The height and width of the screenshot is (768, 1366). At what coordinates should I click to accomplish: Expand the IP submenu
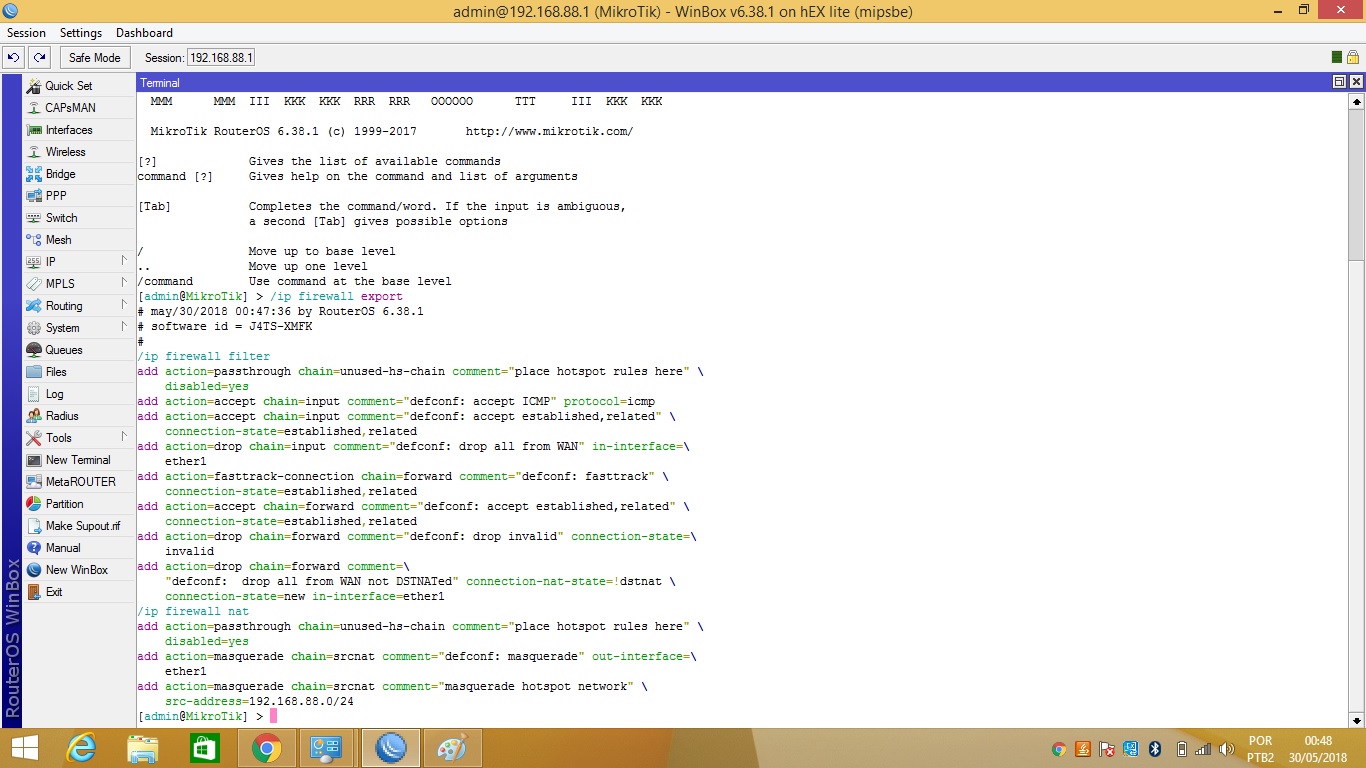[124, 261]
